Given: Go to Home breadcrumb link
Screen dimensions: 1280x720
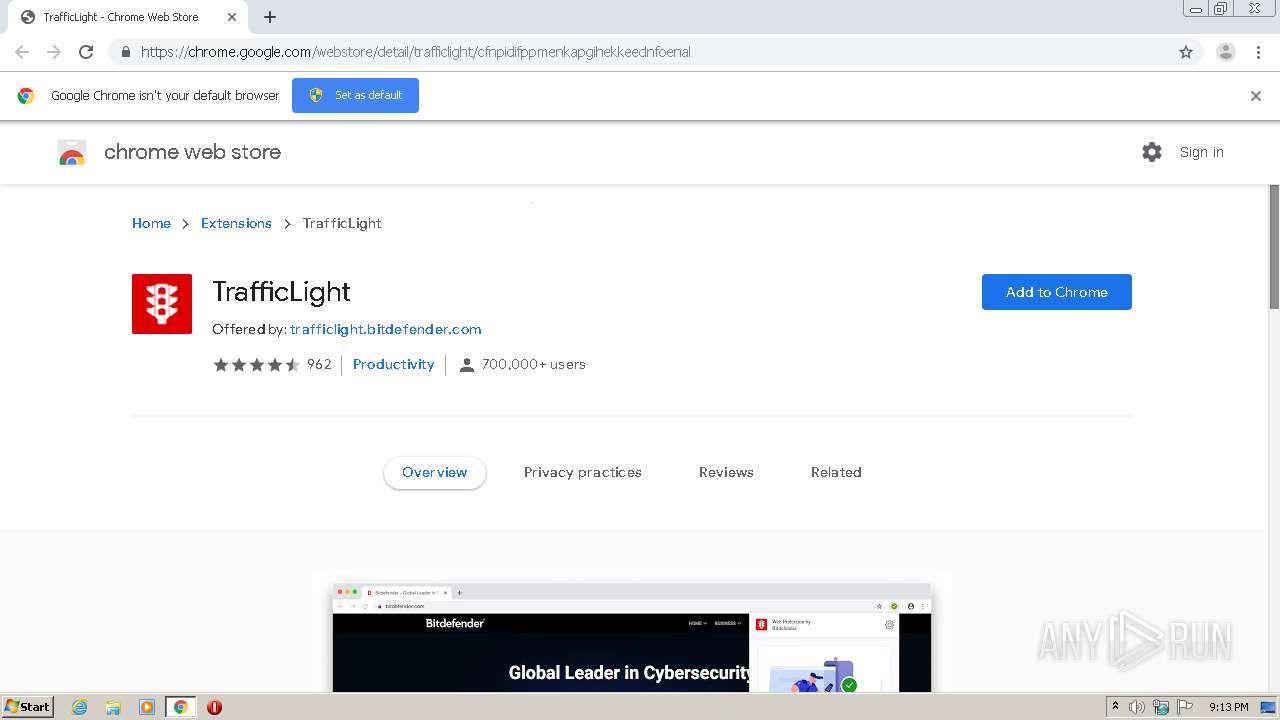Looking at the screenshot, I should (151, 223).
